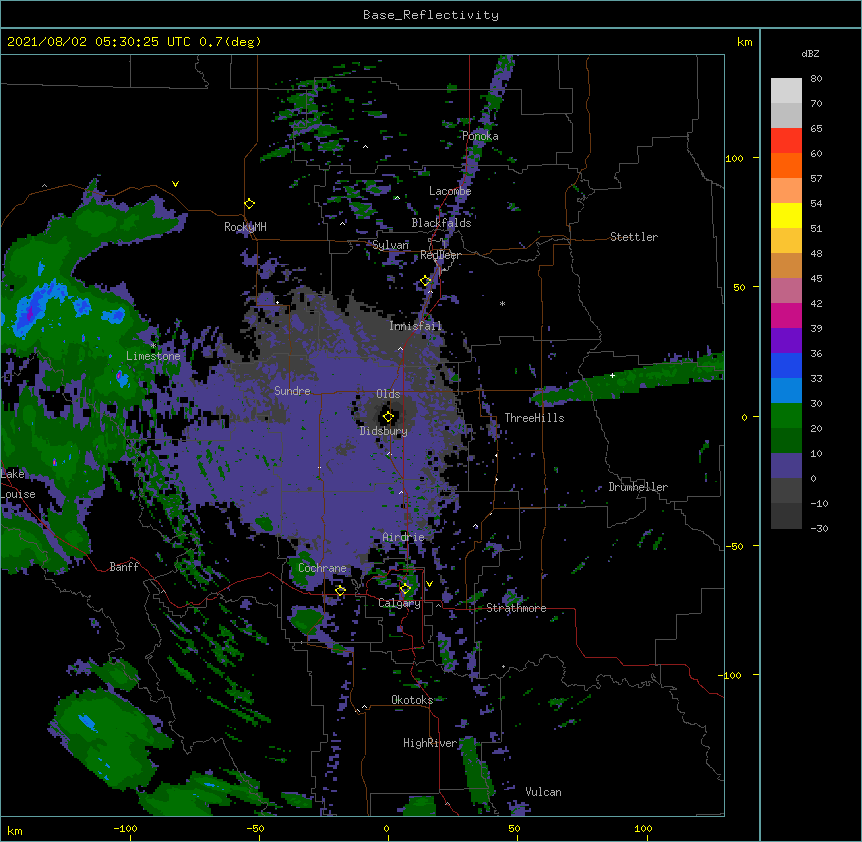Click the horizontal axis -100 tick label
This screenshot has height=842, width=862.
[x=126, y=828]
